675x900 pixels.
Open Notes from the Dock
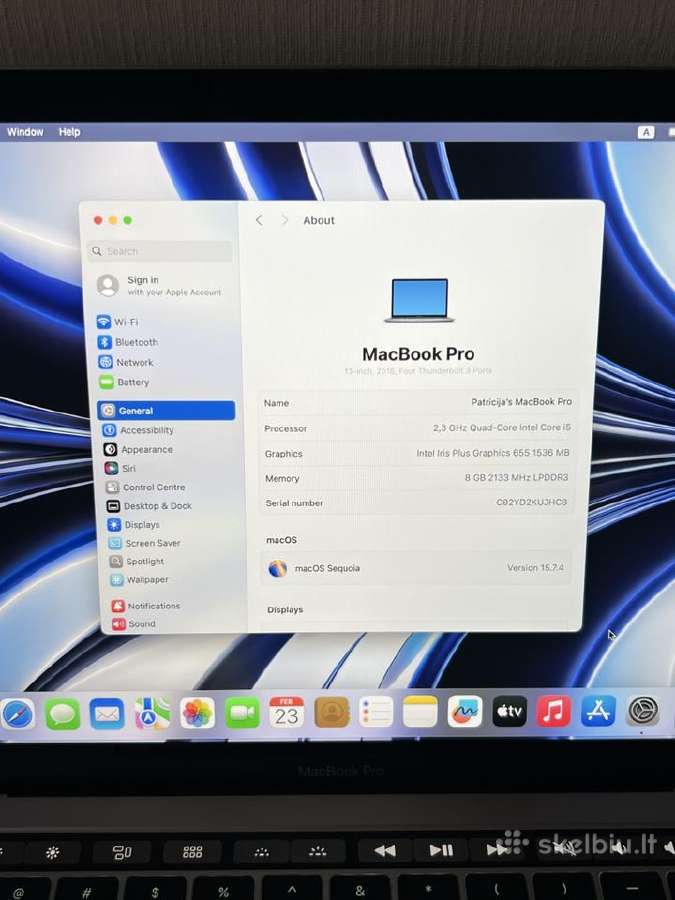pyautogui.click(x=420, y=712)
